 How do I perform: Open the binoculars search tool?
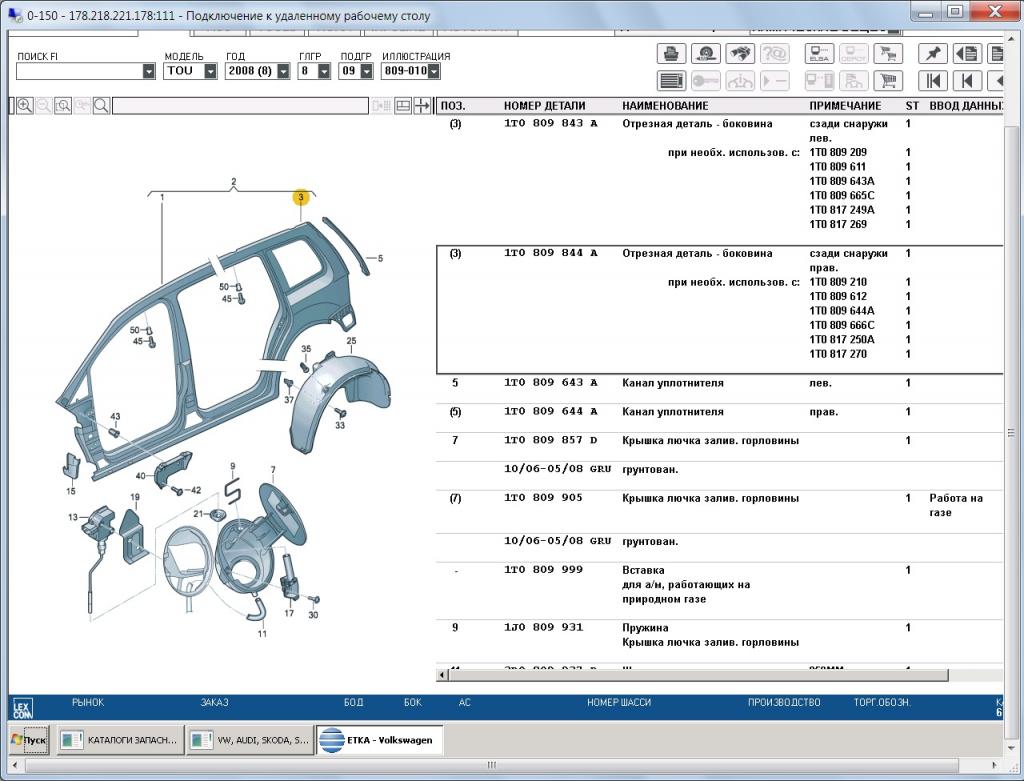coord(740,54)
